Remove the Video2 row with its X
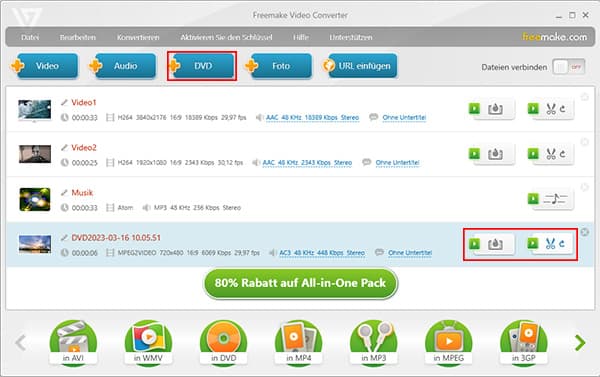Image resolution: width=600 pixels, height=377 pixels. [x=584, y=142]
